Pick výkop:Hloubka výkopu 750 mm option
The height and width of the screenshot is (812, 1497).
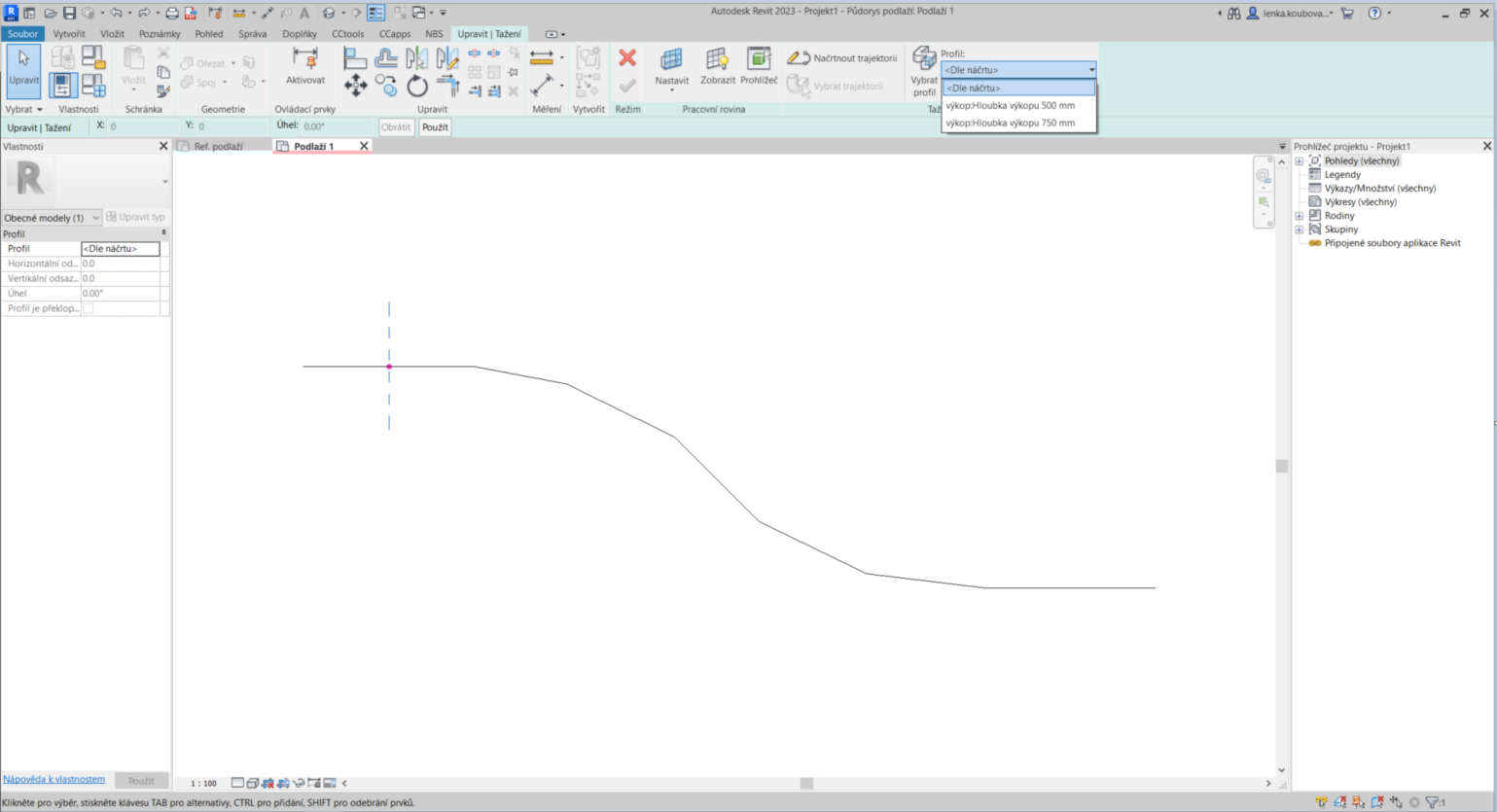(x=1011, y=123)
